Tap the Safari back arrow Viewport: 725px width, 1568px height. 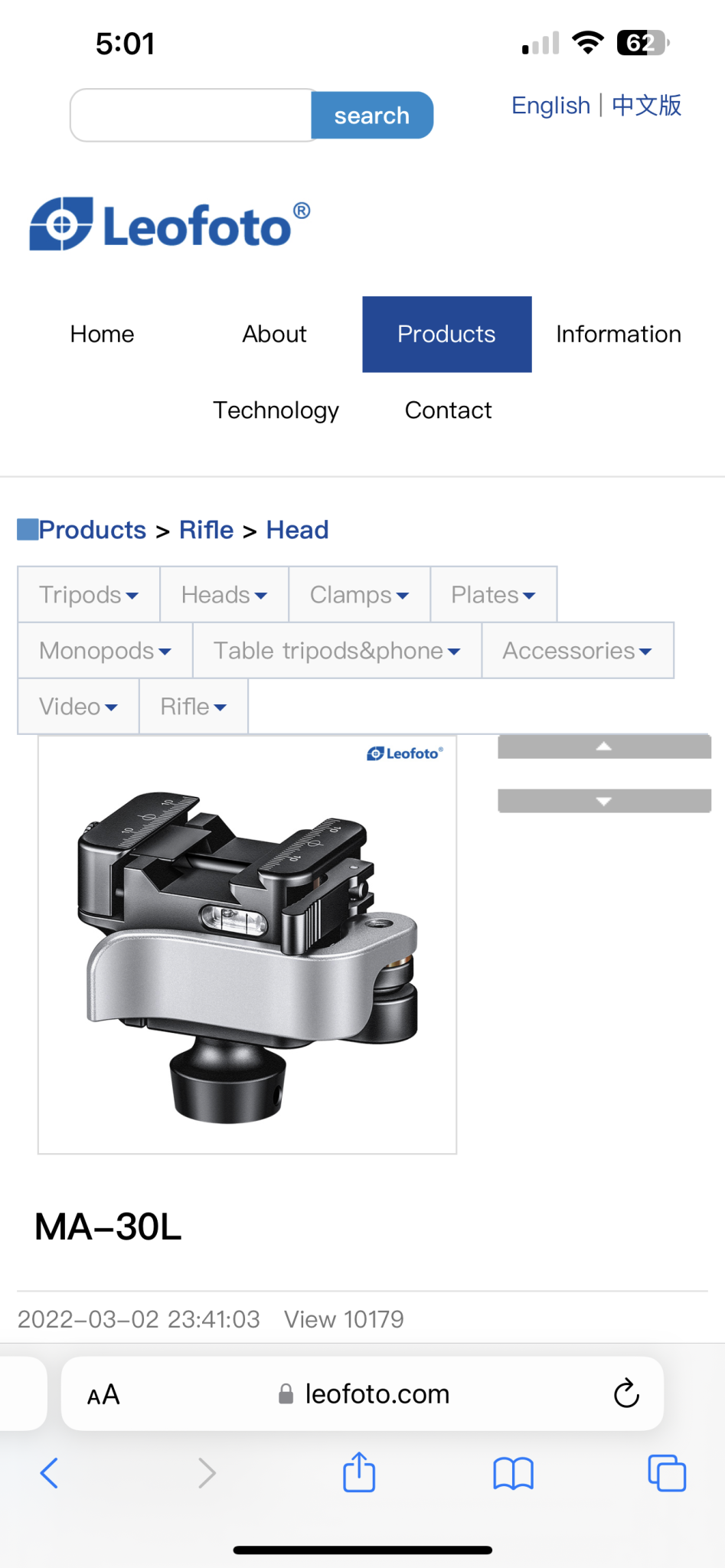click(x=49, y=1473)
